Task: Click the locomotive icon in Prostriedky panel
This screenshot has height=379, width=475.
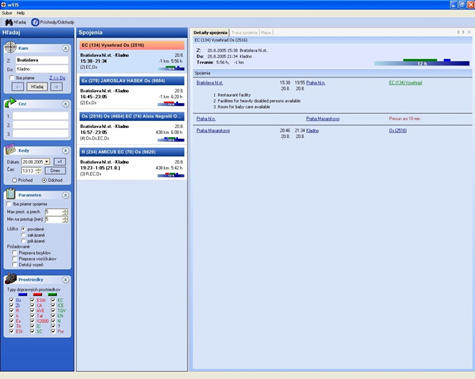Action: point(11,279)
